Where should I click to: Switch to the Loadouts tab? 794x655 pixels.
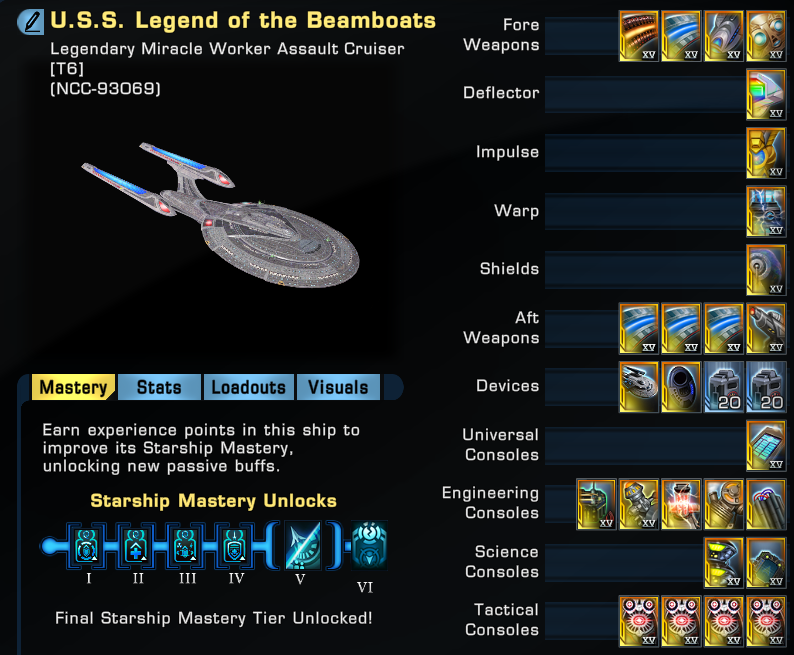point(249,387)
